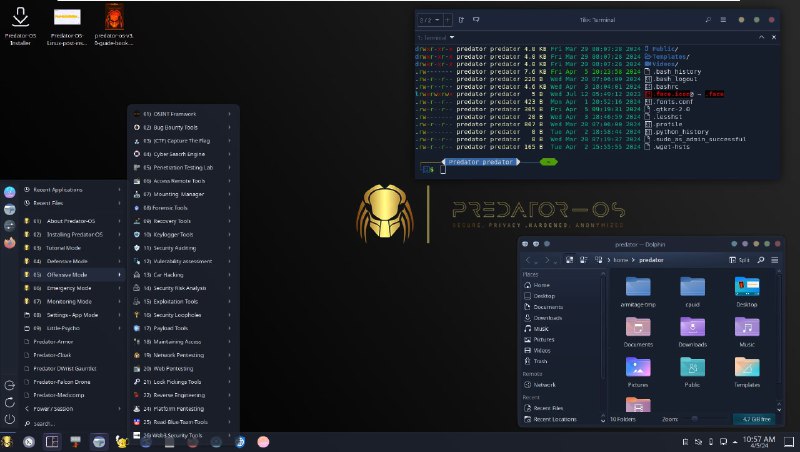800x452 pixels.
Task: Open Car Hacking menu entry
Action: [183, 275]
